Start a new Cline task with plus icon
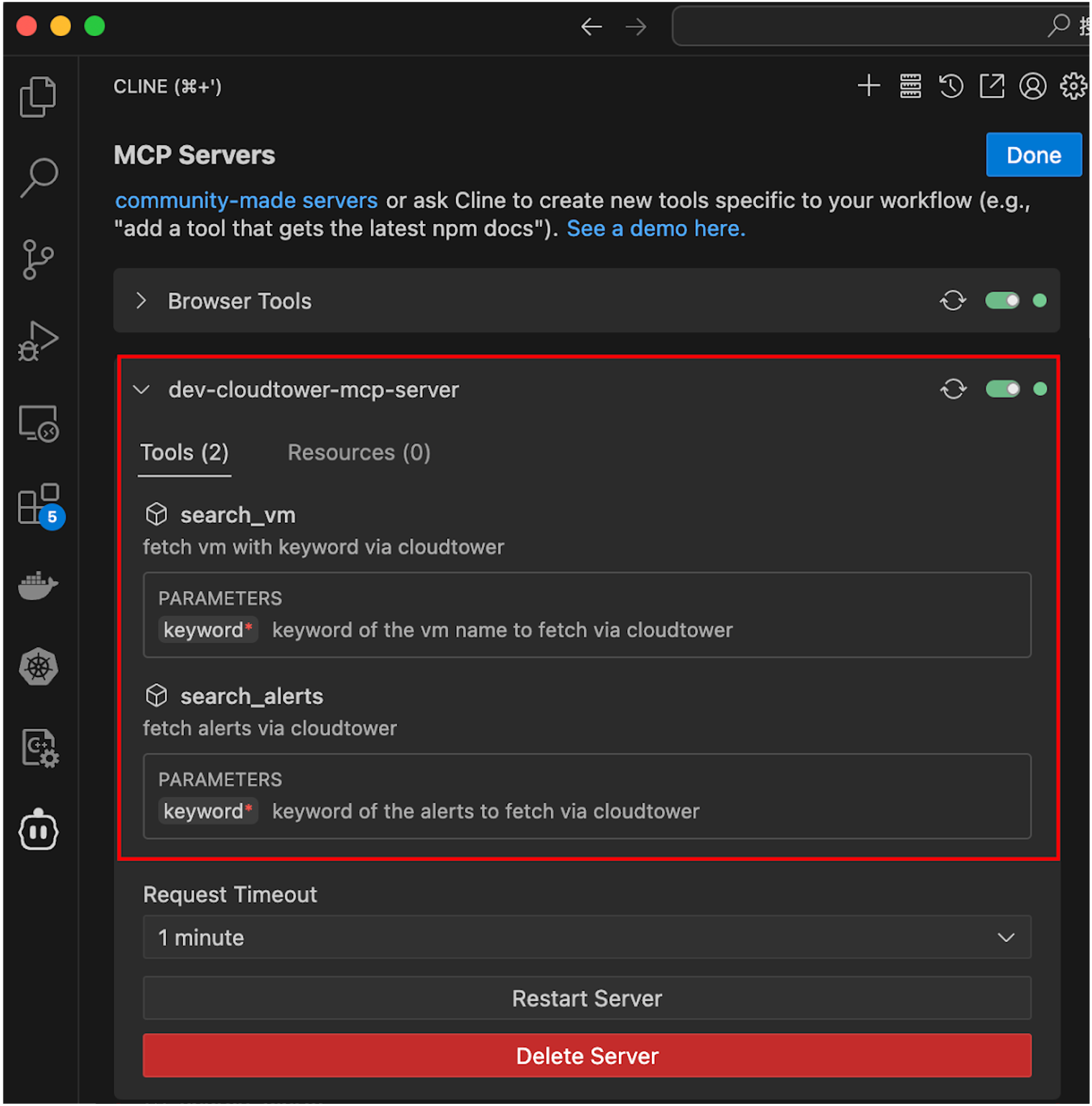 click(869, 86)
